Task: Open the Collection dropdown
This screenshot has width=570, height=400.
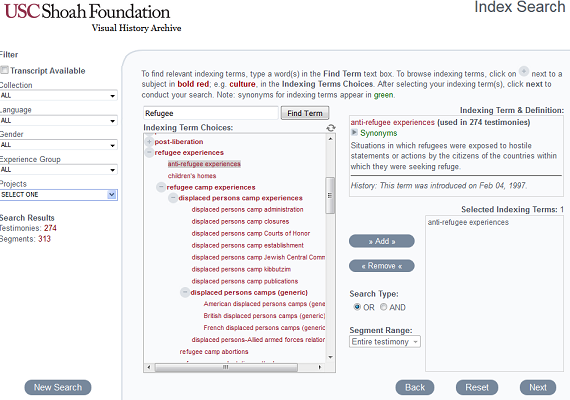Action: point(58,96)
